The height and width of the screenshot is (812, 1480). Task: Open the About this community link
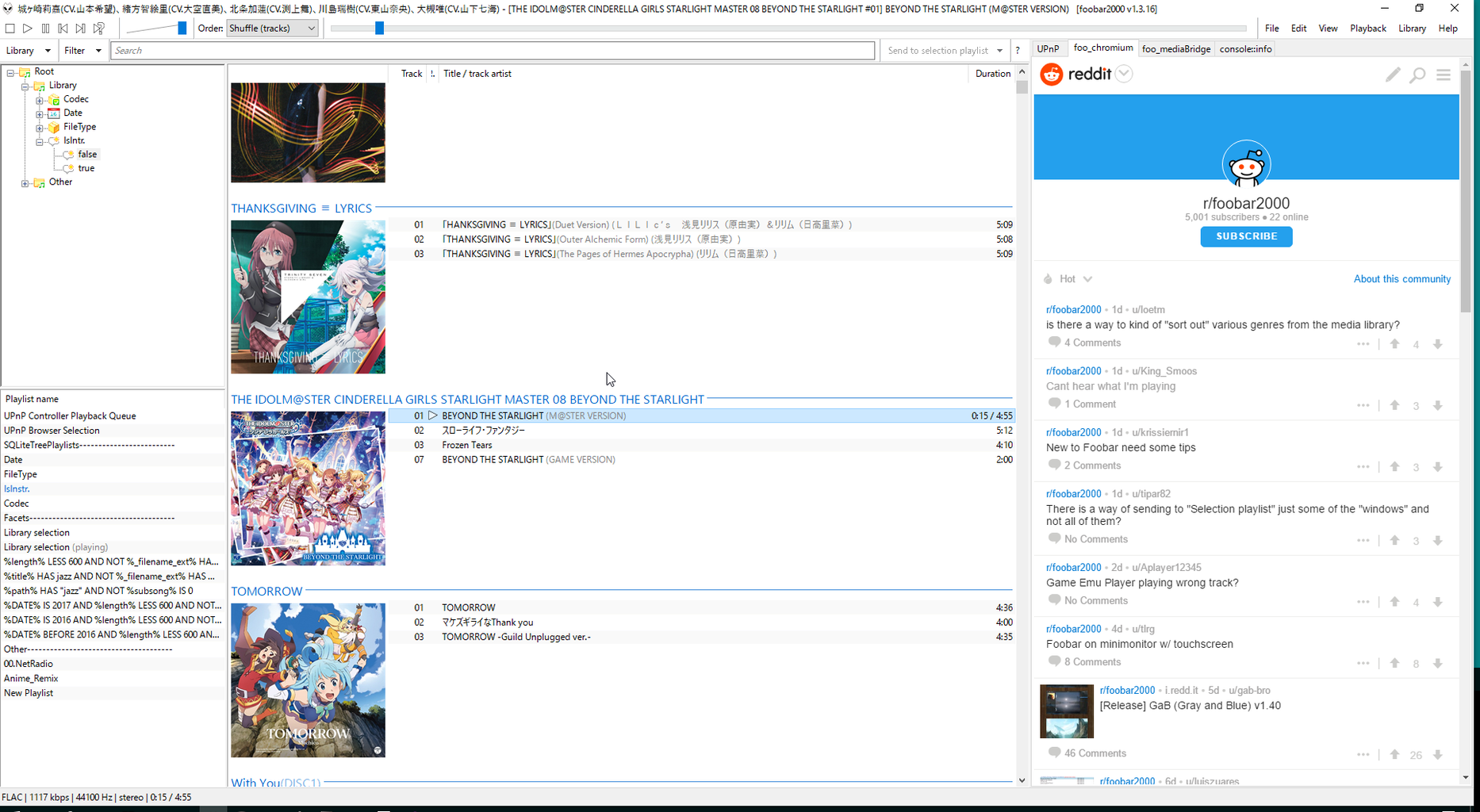(x=1402, y=279)
